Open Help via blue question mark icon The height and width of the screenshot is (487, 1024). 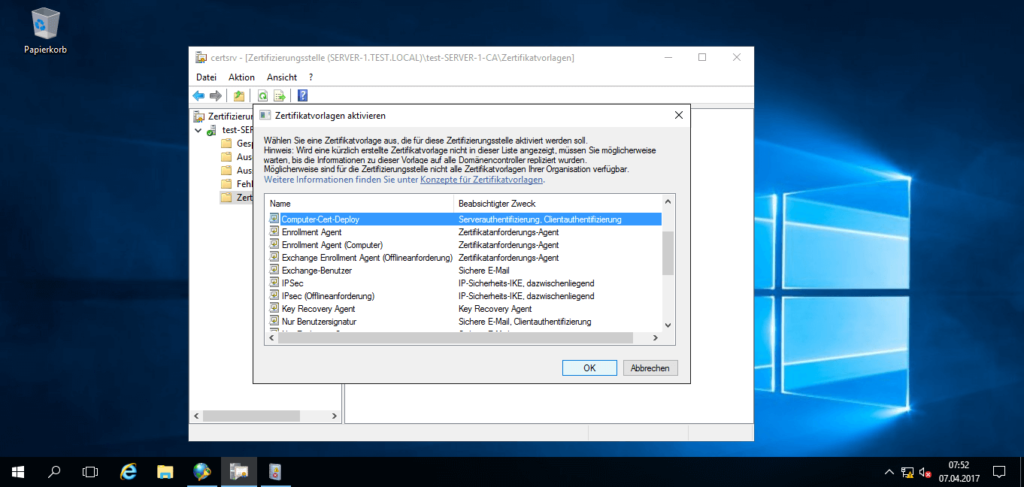pyautogui.click(x=302, y=96)
